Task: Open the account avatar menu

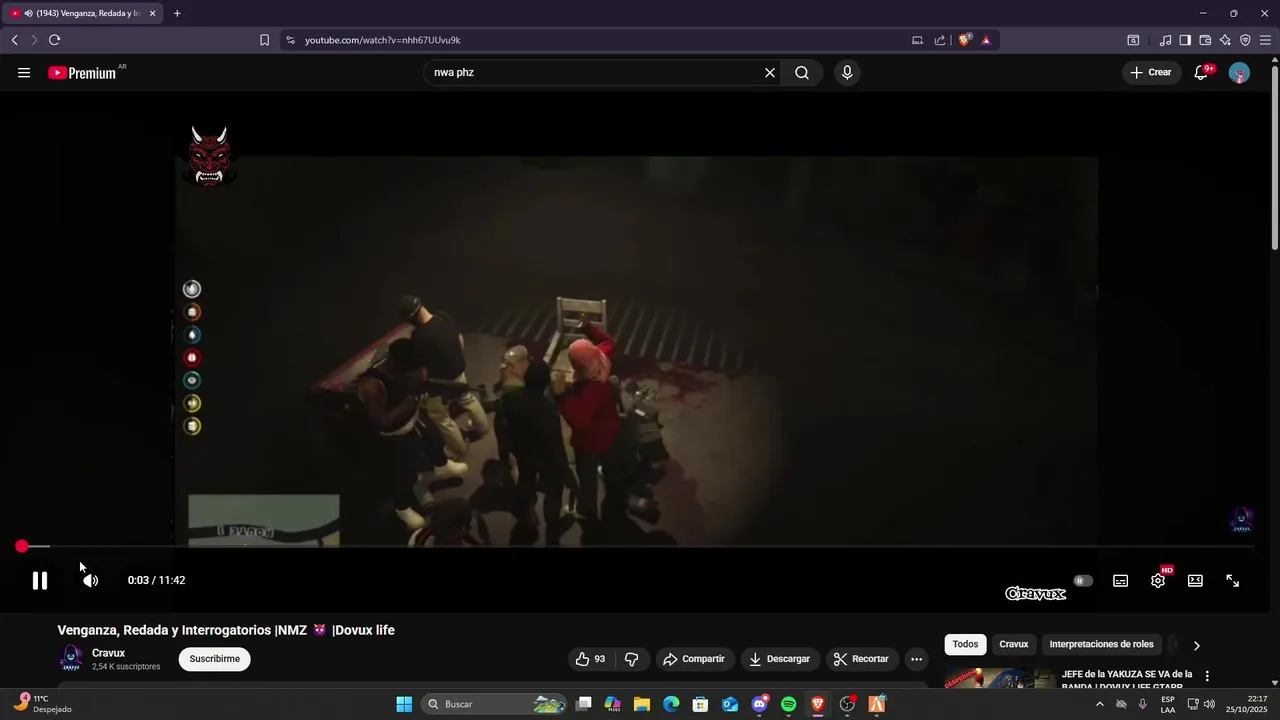Action: pyautogui.click(x=1239, y=73)
